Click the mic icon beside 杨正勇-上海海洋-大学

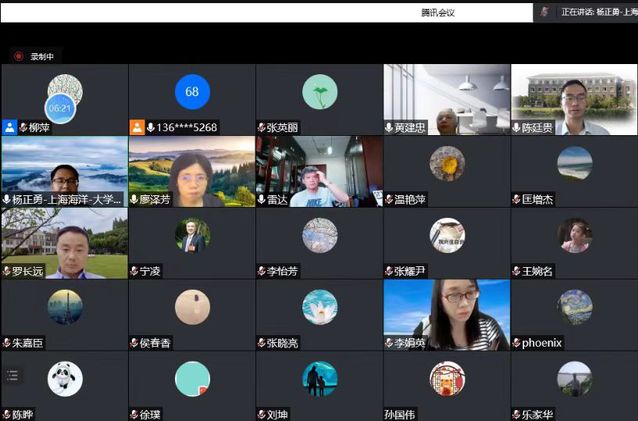7,199
